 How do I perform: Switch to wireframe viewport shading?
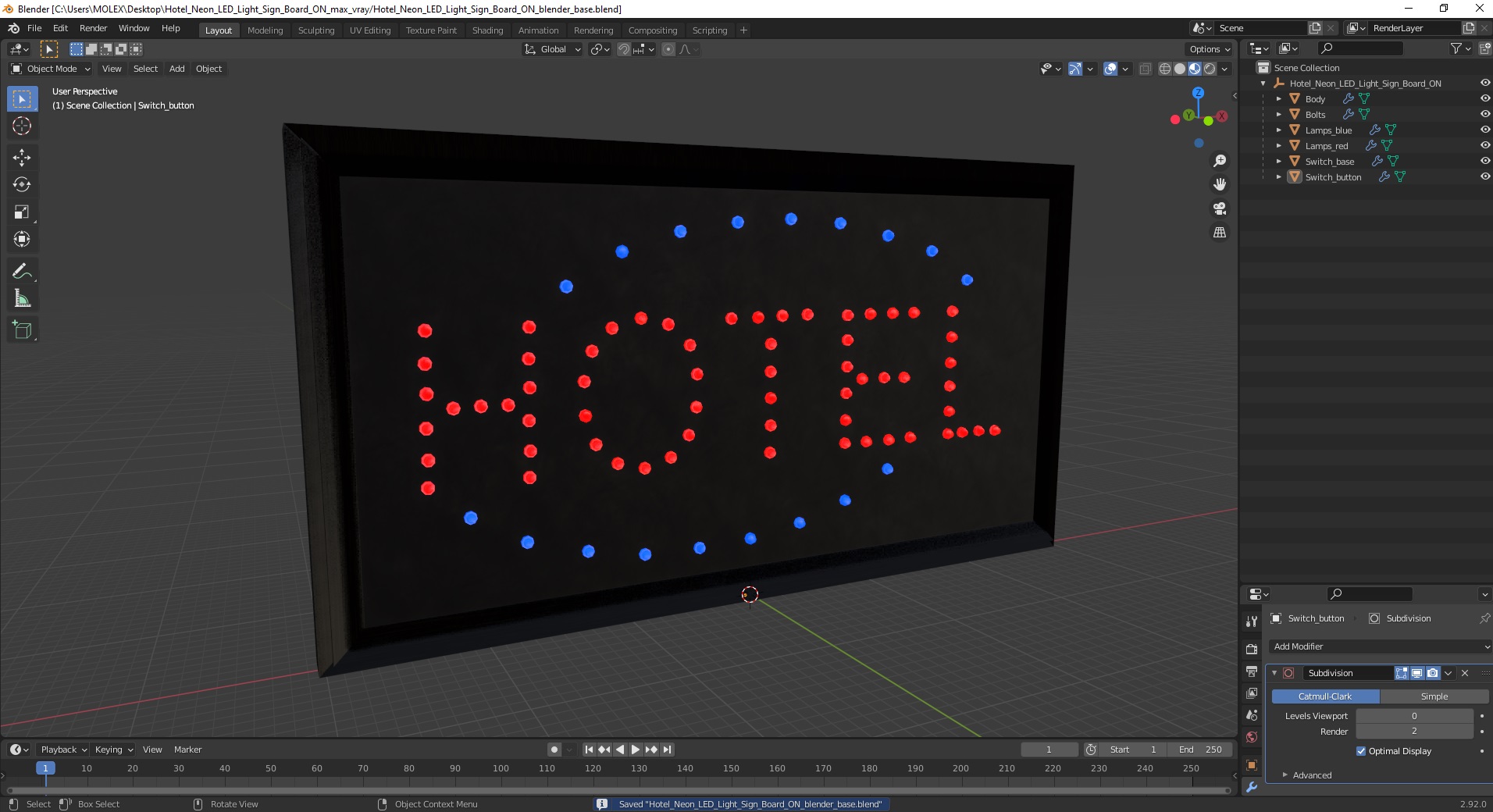click(x=1165, y=69)
